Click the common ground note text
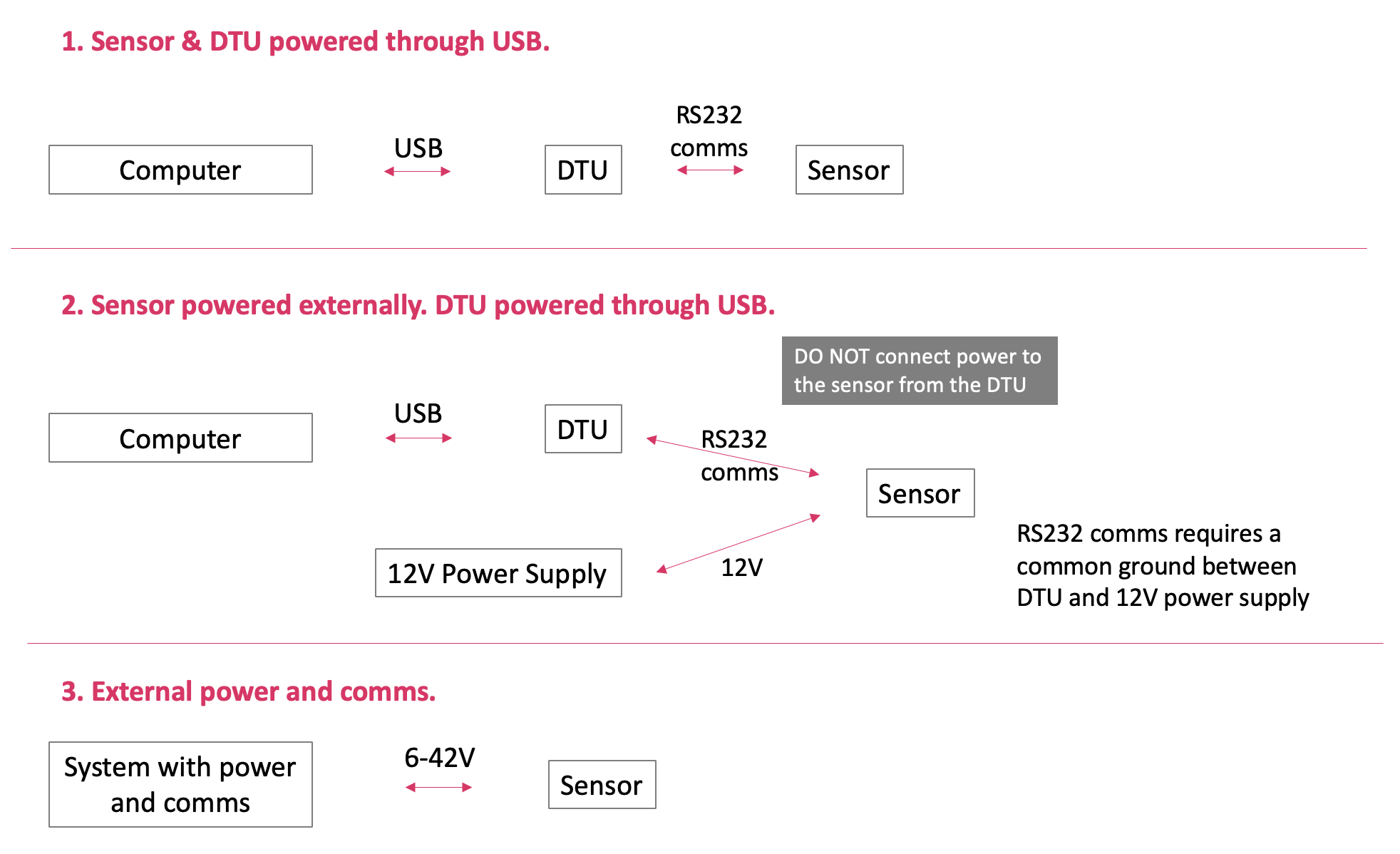Screen dimensions: 1400x854 pos(1162,566)
